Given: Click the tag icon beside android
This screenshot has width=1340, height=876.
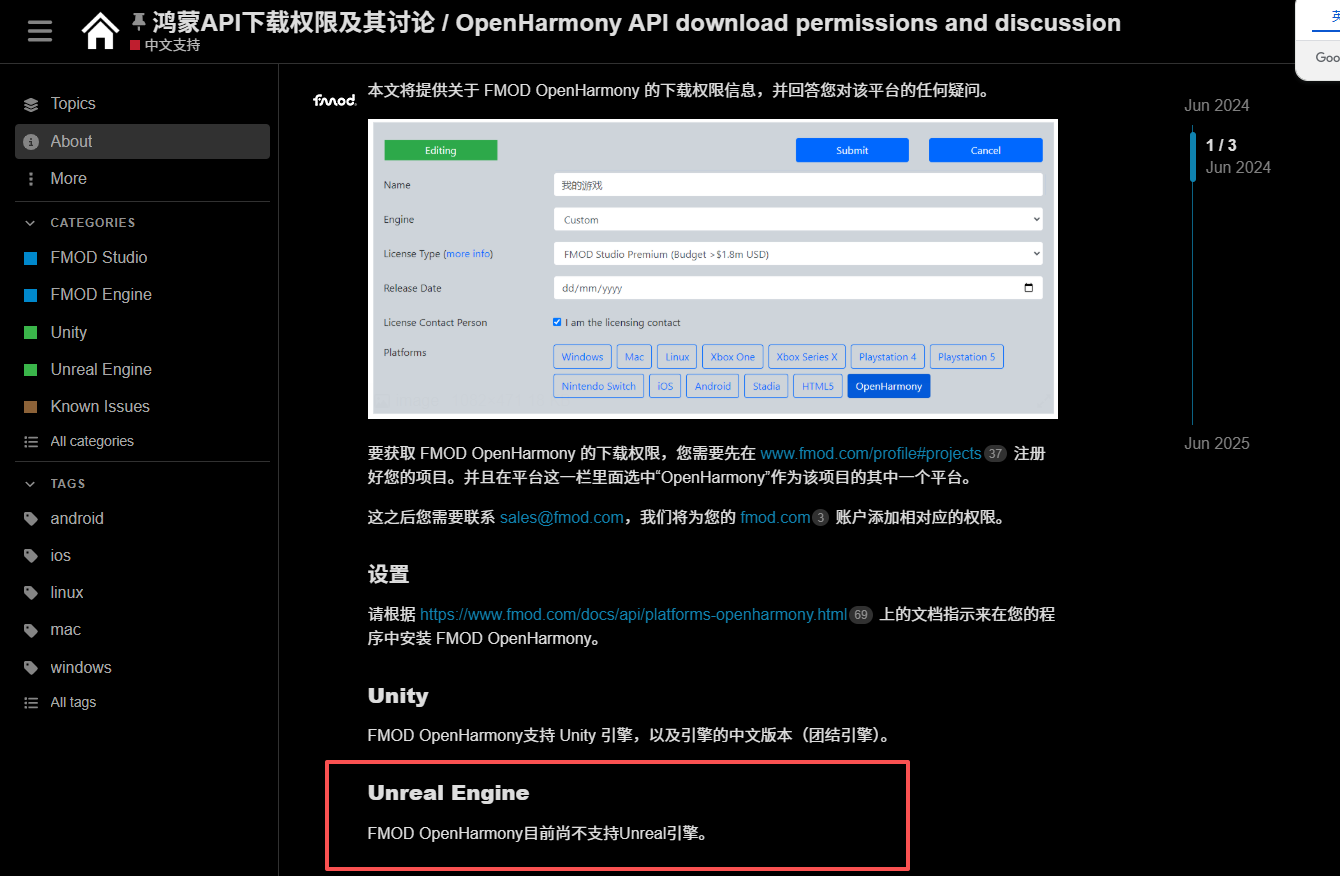Looking at the screenshot, I should [x=31, y=519].
